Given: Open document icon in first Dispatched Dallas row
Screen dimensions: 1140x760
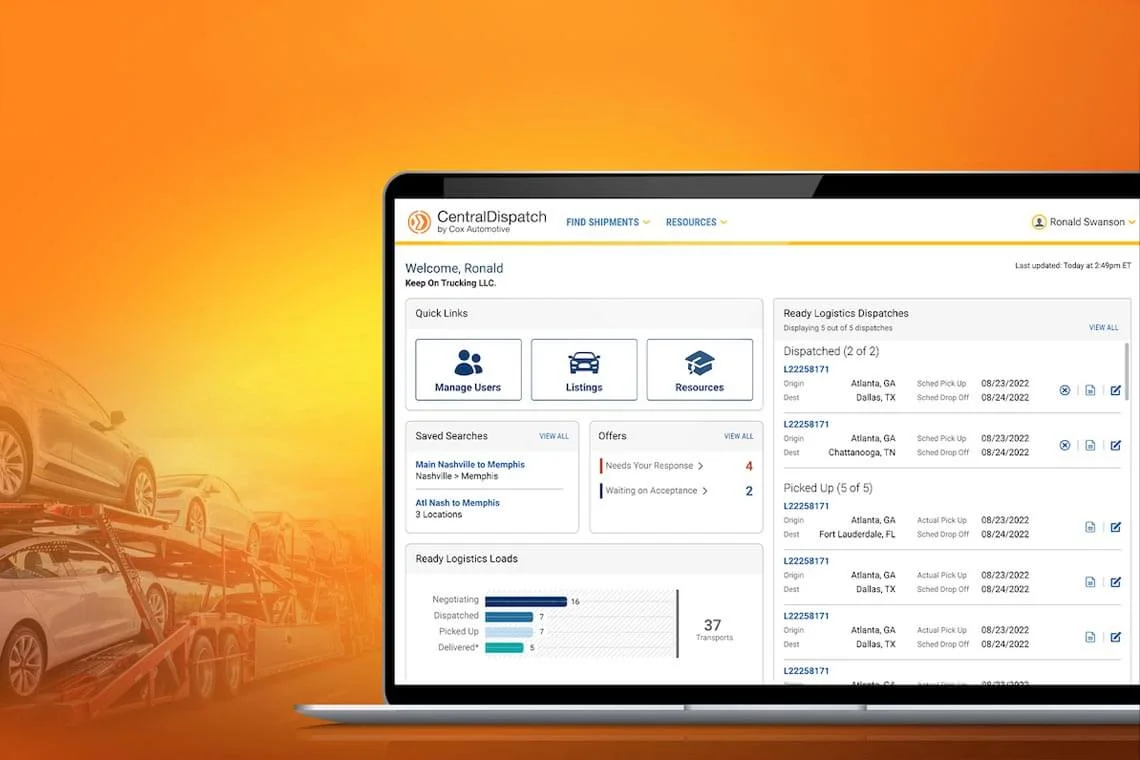Looking at the screenshot, I should coord(1090,391).
